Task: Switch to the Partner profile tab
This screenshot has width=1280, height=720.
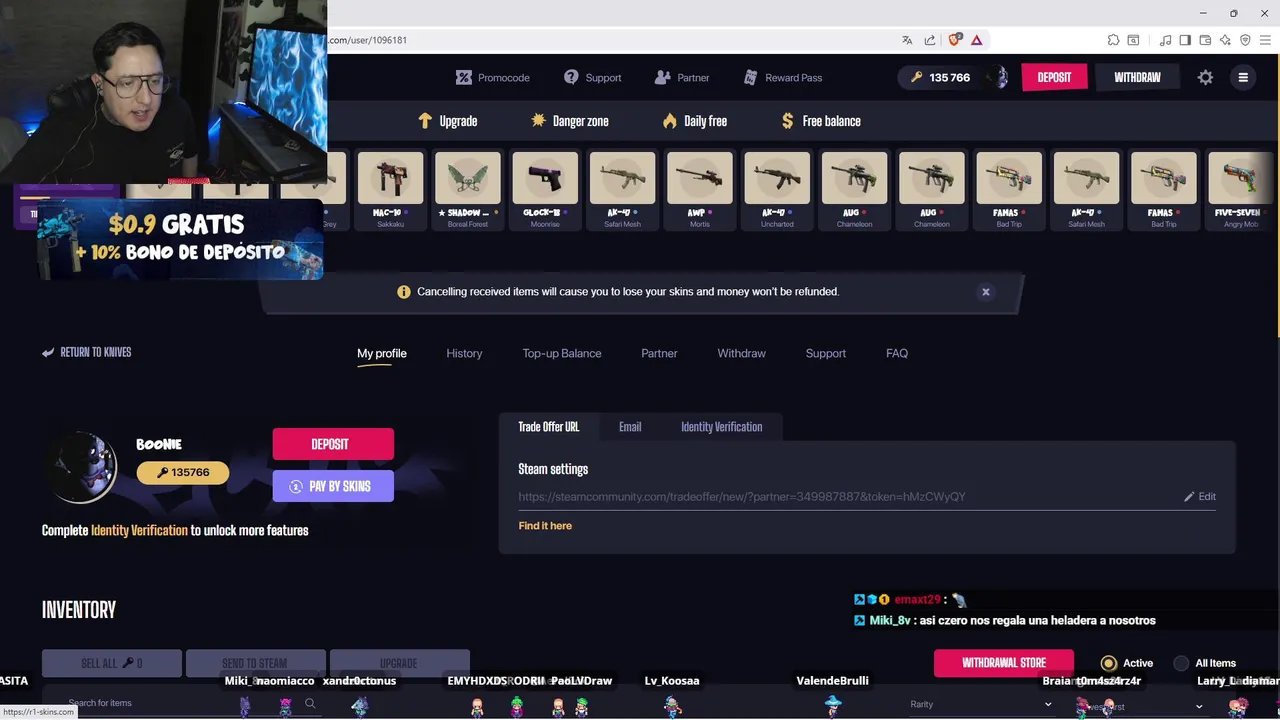Action: coord(659,353)
